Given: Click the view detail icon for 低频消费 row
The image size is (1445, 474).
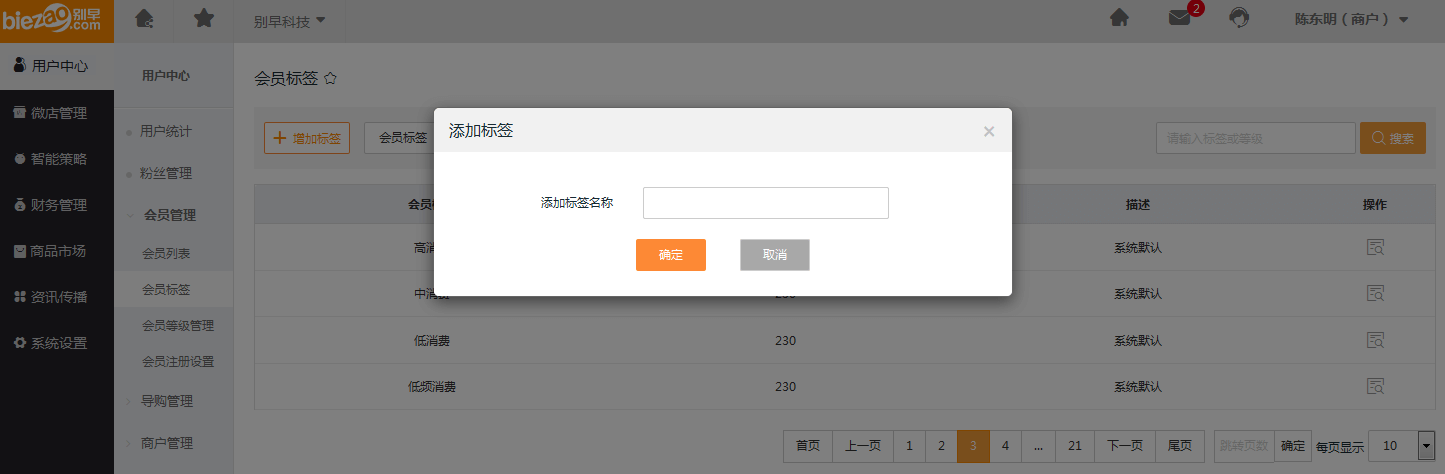Looking at the screenshot, I should click(x=1375, y=386).
